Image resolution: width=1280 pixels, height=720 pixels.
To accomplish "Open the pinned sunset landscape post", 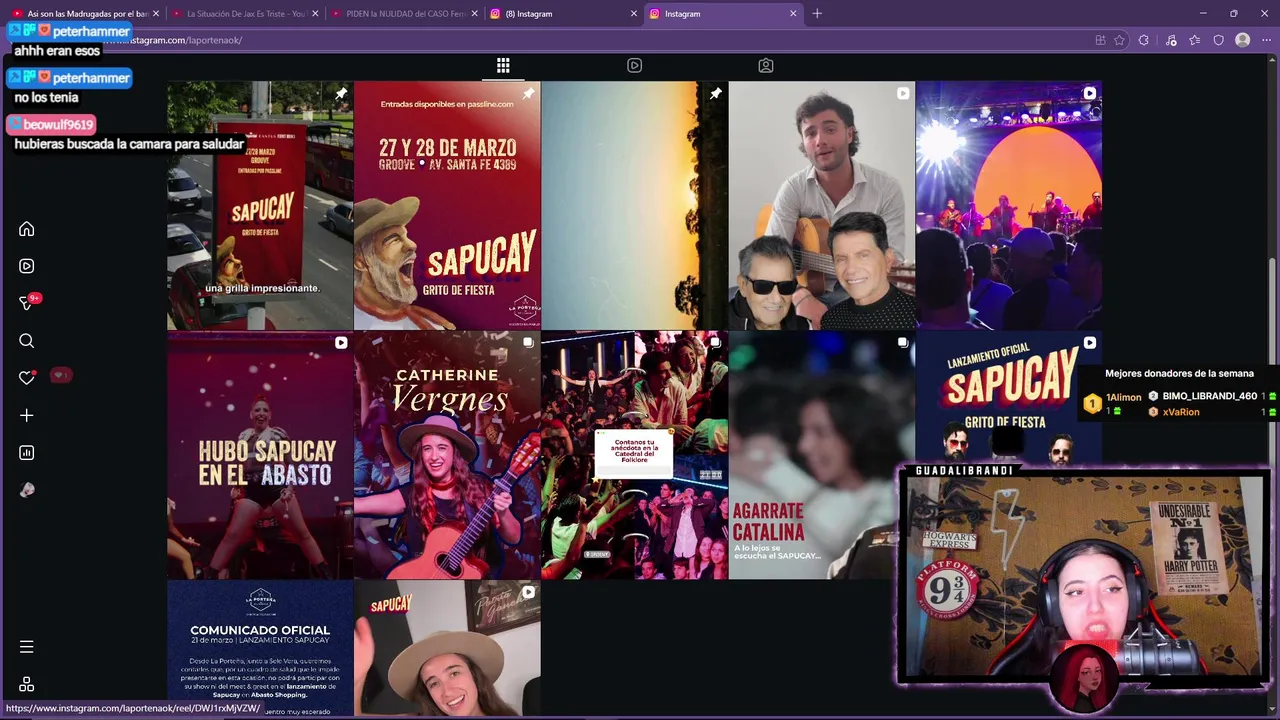I will 634,205.
